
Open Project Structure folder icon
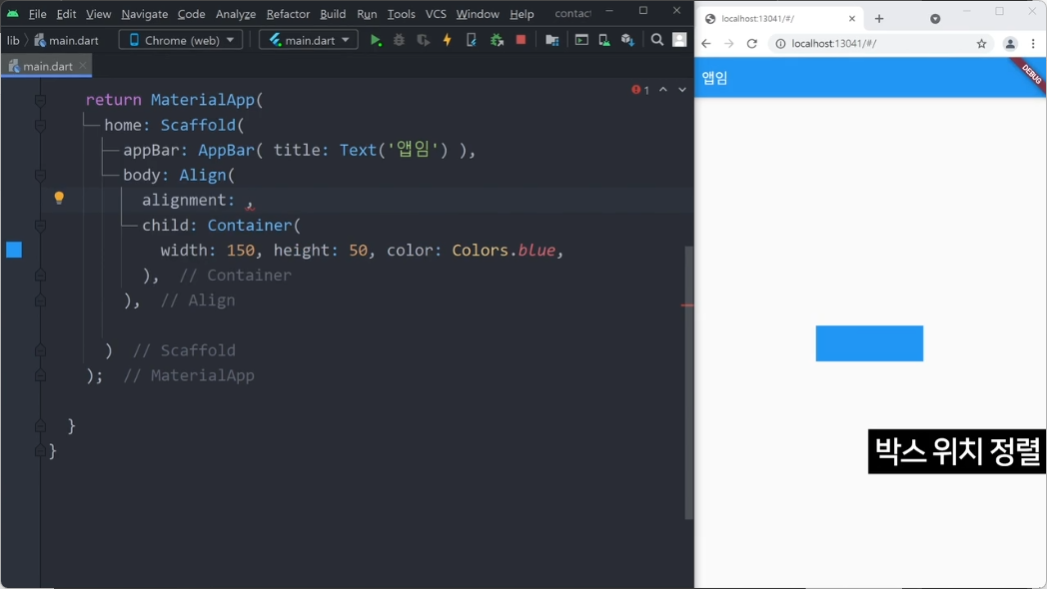(552, 40)
